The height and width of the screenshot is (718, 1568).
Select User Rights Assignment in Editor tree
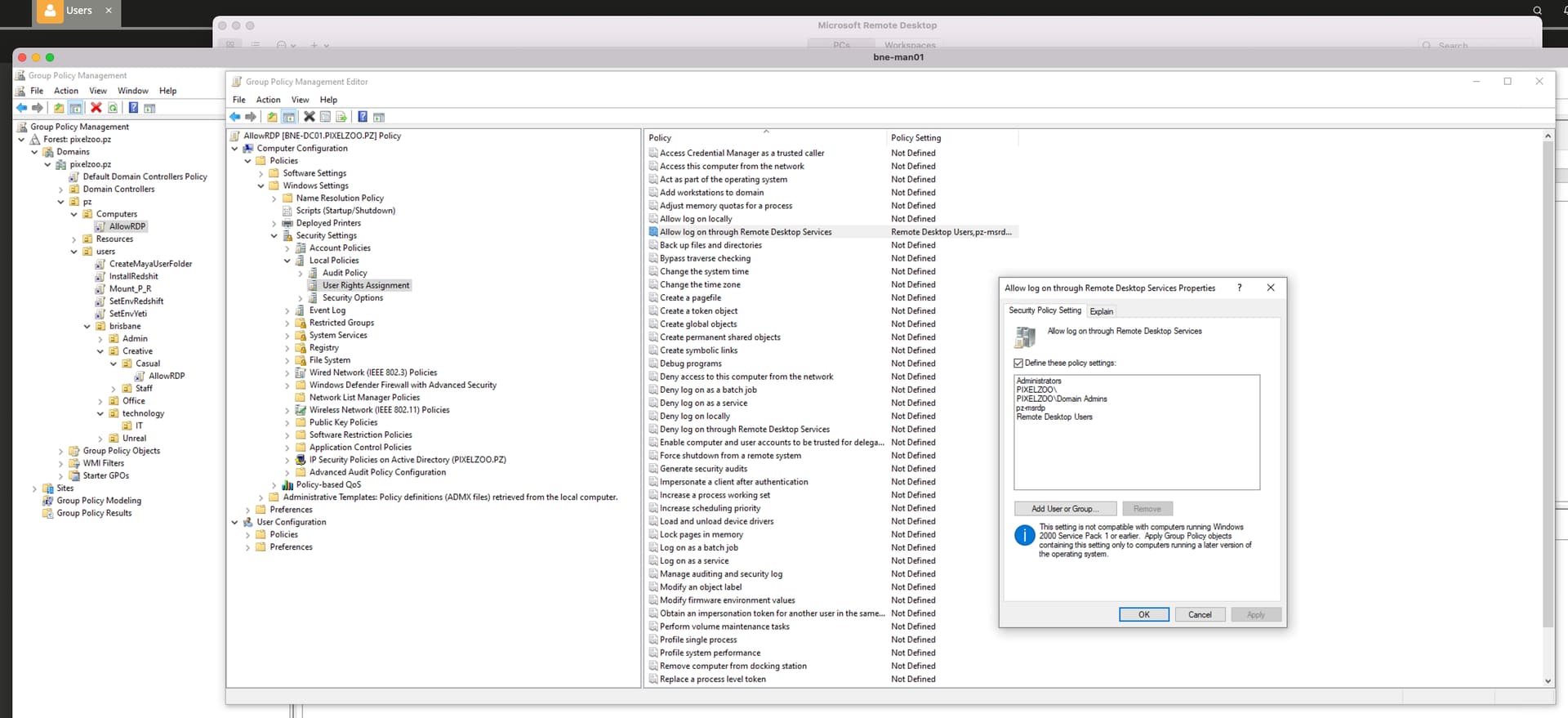click(365, 285)
